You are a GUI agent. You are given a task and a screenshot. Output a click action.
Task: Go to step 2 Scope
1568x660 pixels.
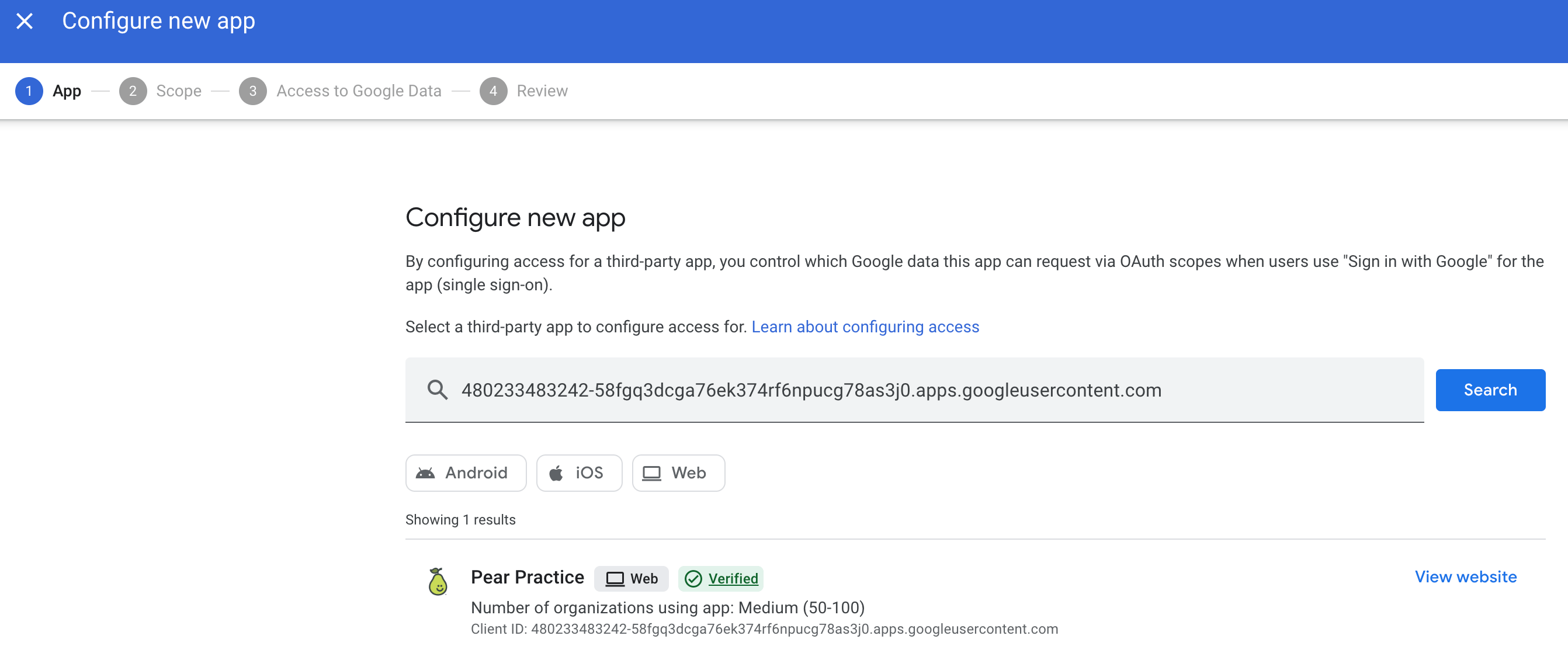coord(160,91)
